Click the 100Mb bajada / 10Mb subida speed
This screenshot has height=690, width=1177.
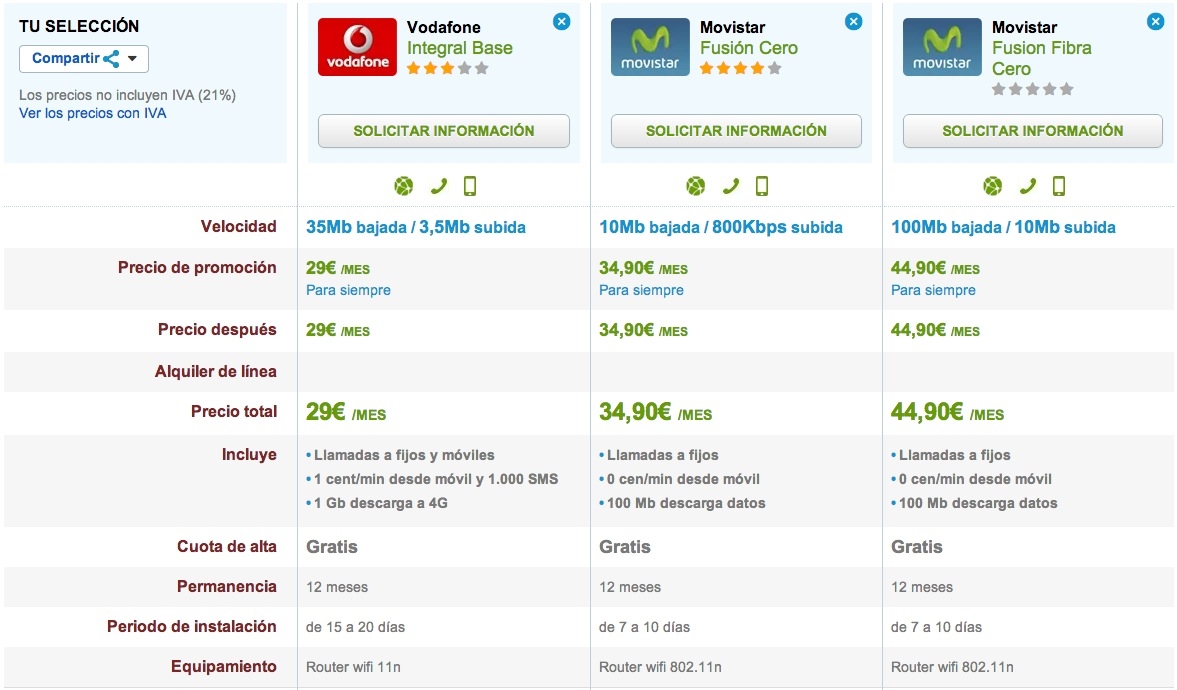tap(1003, 227)
